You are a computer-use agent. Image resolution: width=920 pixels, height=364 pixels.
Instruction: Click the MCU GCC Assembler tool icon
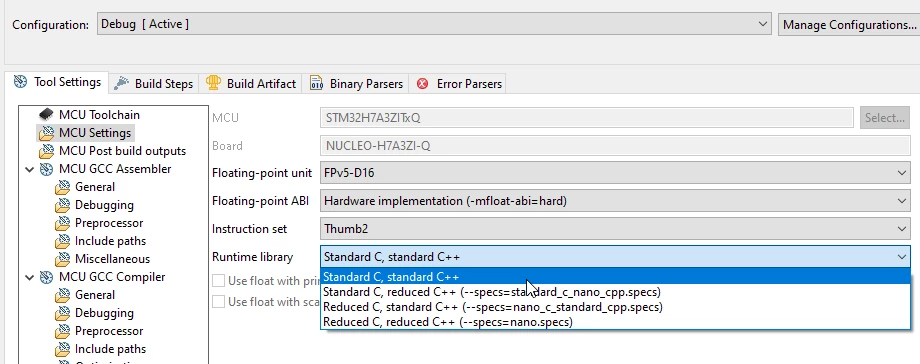(x=46, y=169)
